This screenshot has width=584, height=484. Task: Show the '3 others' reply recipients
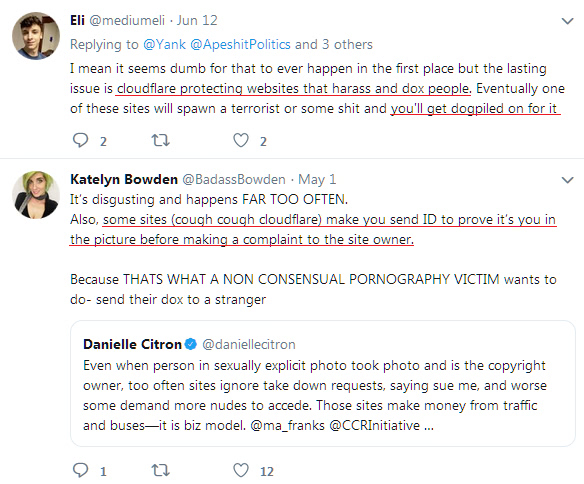[347, 44]
